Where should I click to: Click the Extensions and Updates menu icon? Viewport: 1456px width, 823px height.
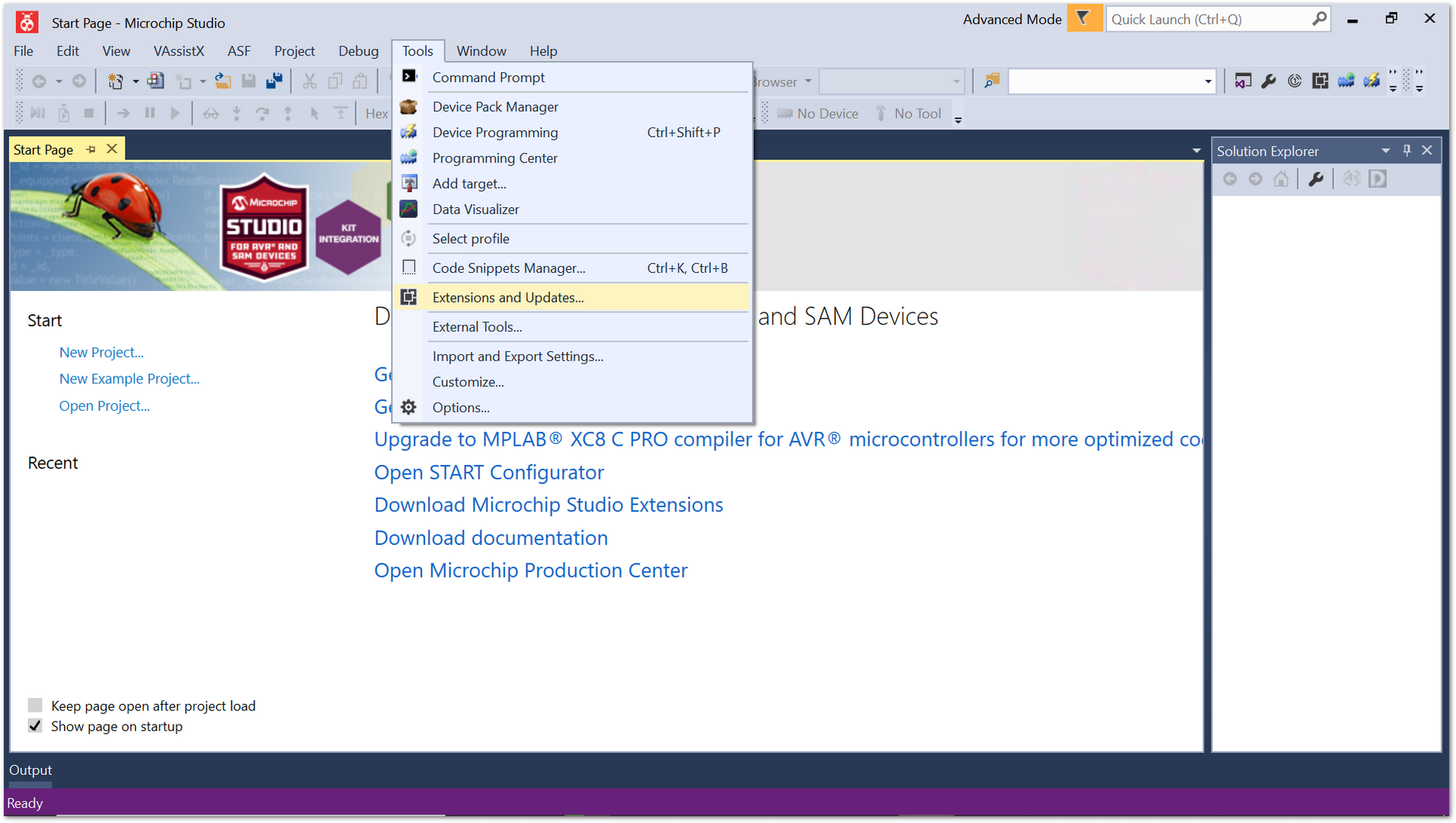[409, 297]
